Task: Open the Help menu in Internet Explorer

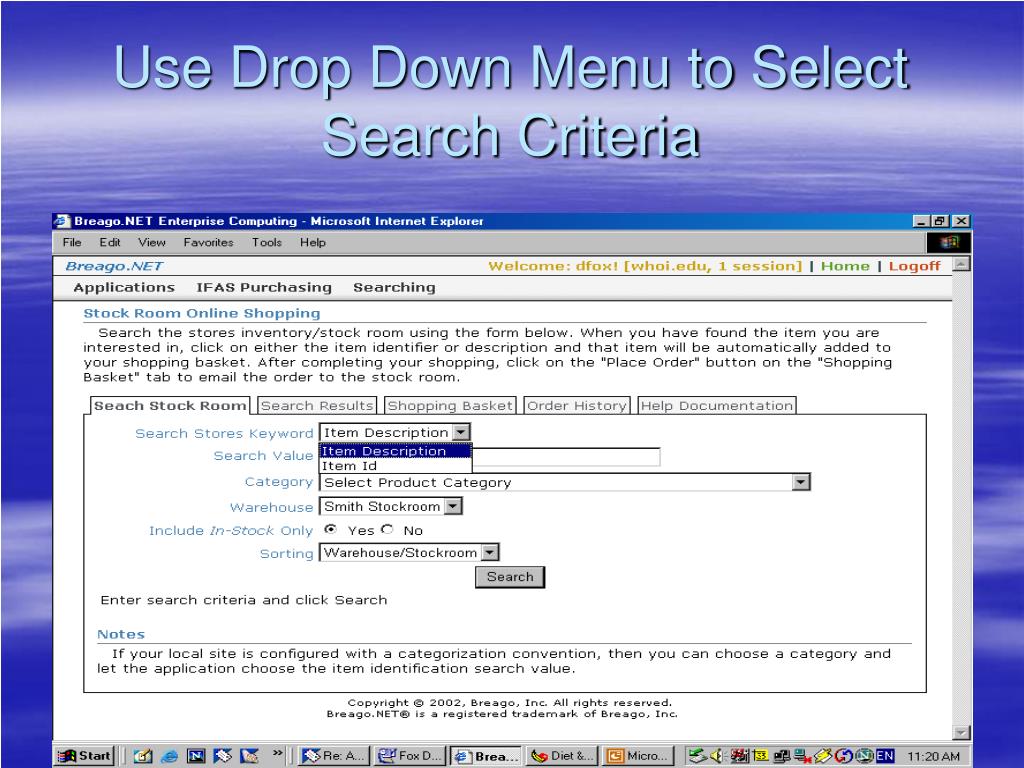Action: (x=313, y=242)
